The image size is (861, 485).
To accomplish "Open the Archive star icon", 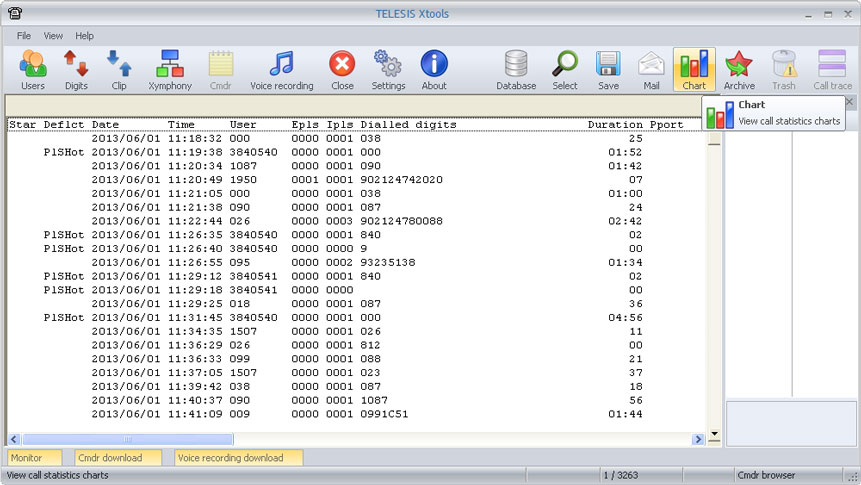I will pos(739,65).
